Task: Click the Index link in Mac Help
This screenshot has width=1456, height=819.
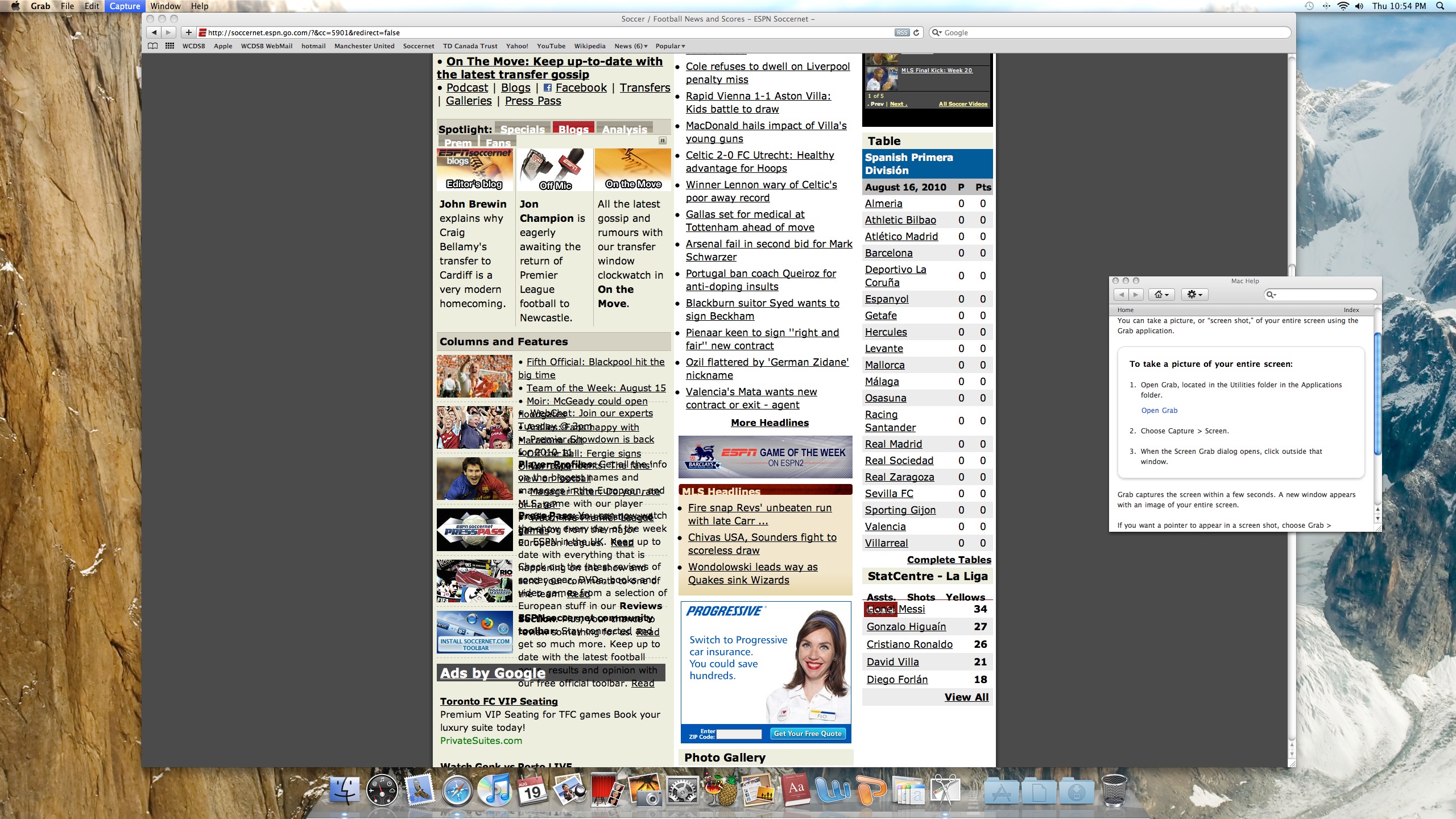Action: click(1351, 310)
